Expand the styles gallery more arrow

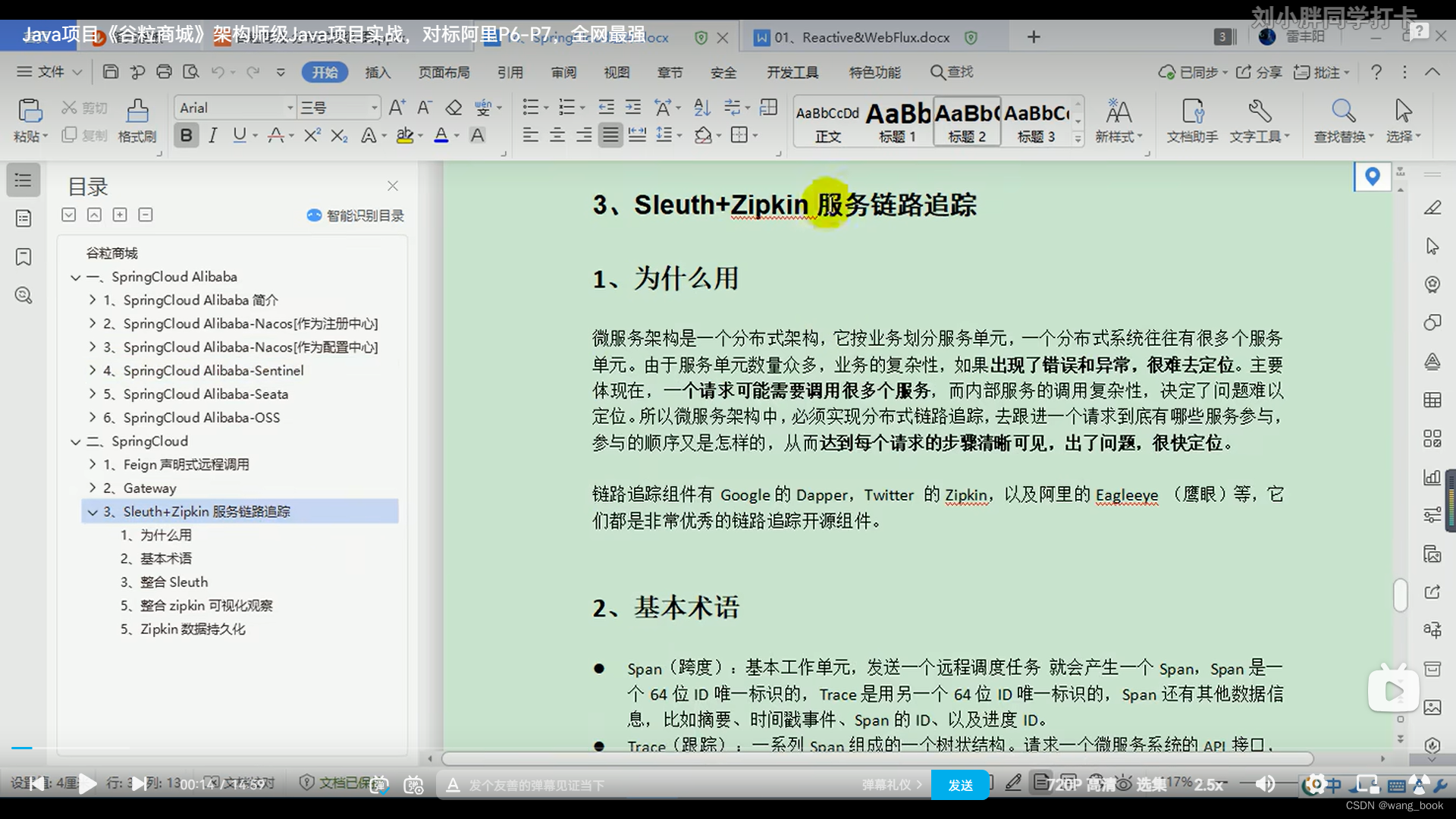click(x=1078, y=138)
